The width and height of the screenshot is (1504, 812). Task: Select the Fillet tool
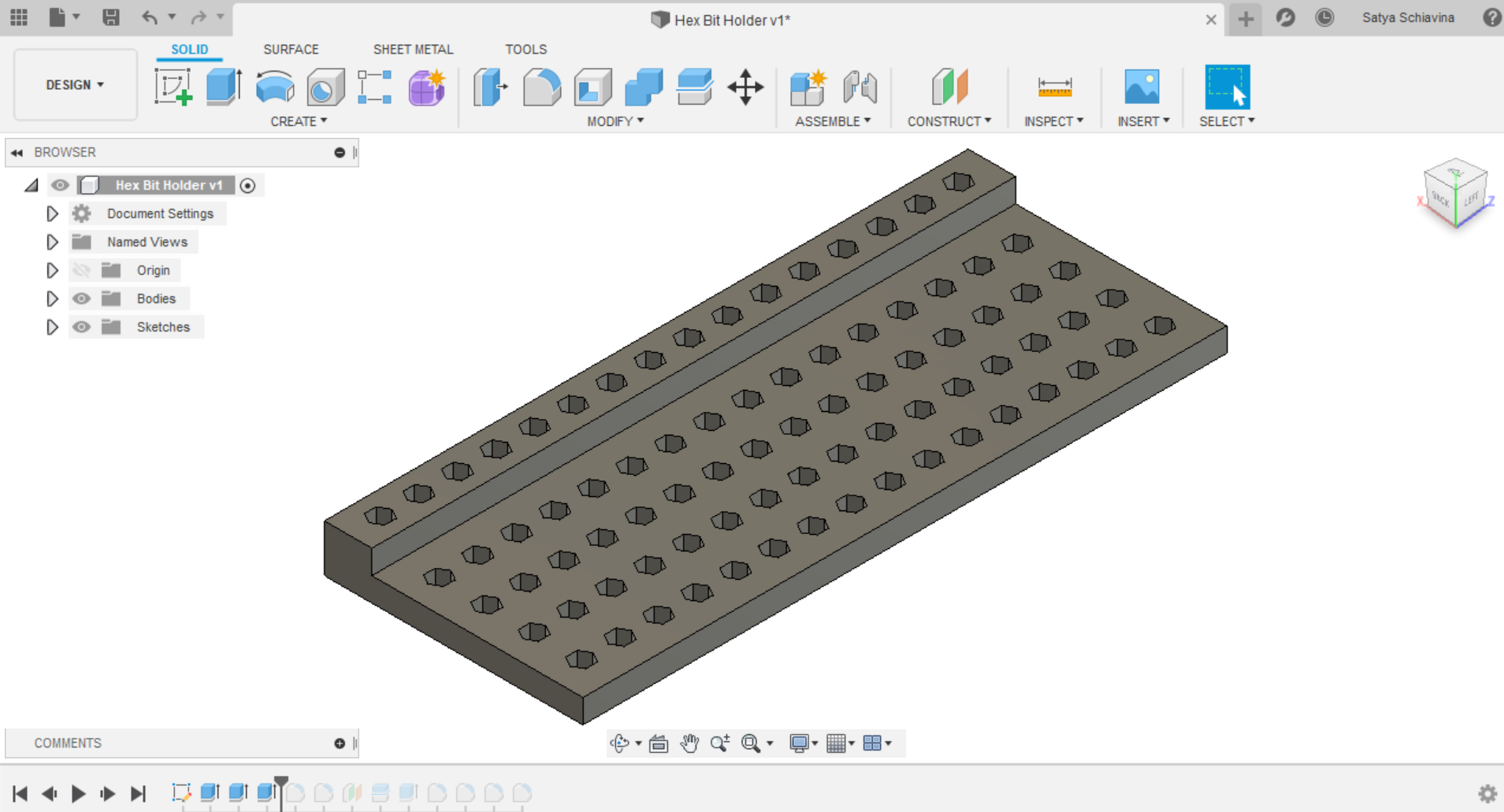(x=541, y=87)
